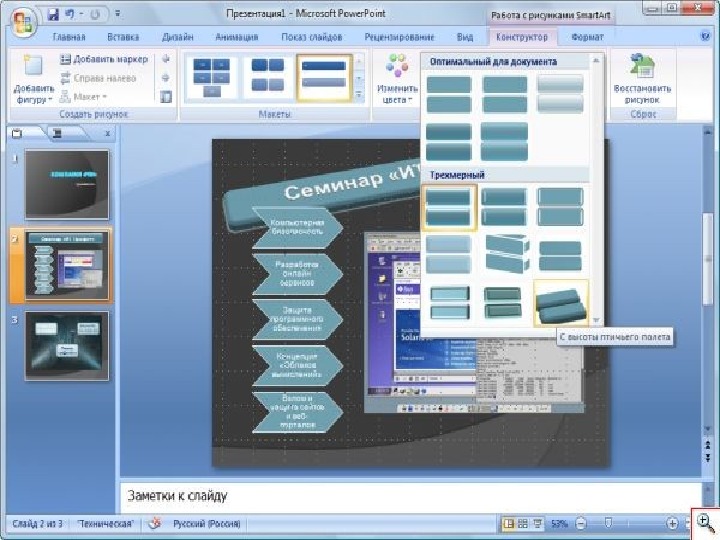The image size is (720, 540).
Task: Open the SmartArt Формат tab
Action: pos(587,37)
